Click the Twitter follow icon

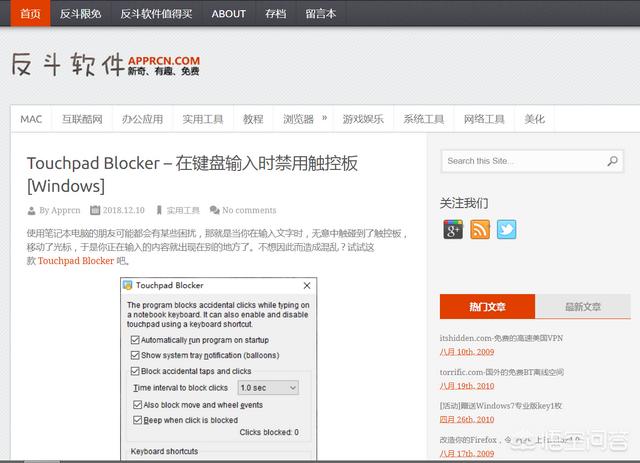pyautogui.click(x=507, y=230)
